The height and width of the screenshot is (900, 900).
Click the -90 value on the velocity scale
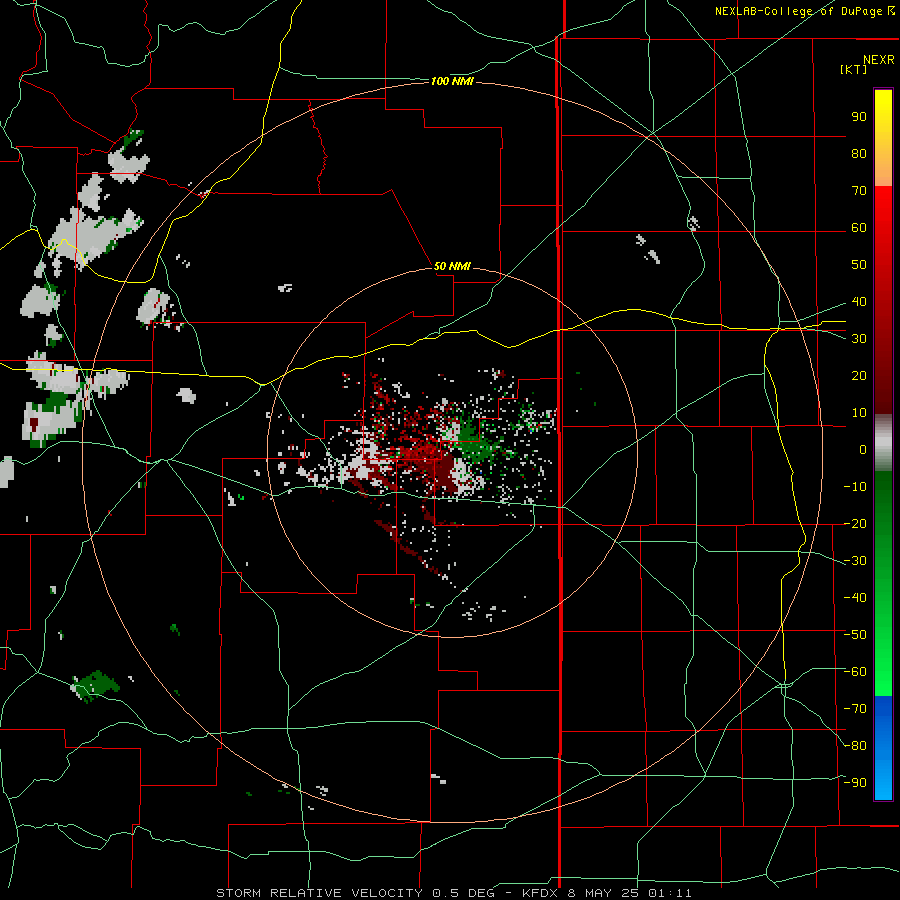pos(855,783)
